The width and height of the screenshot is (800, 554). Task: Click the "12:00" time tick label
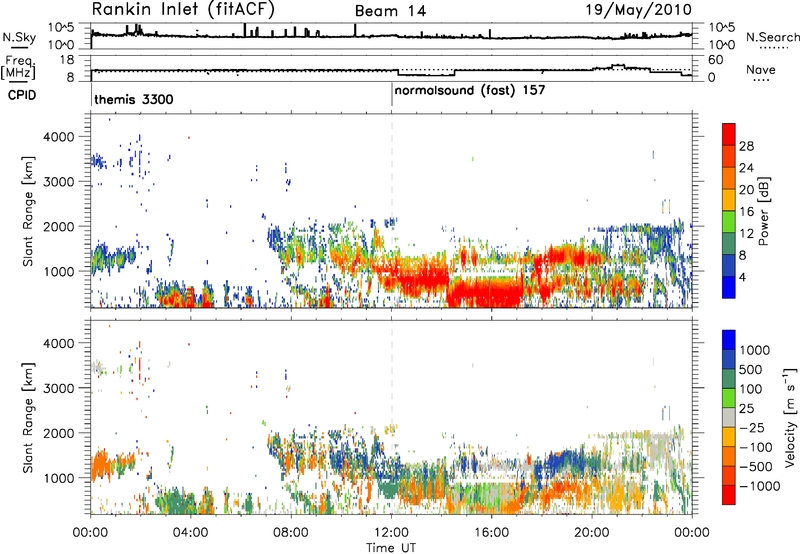tap(391, 533)
